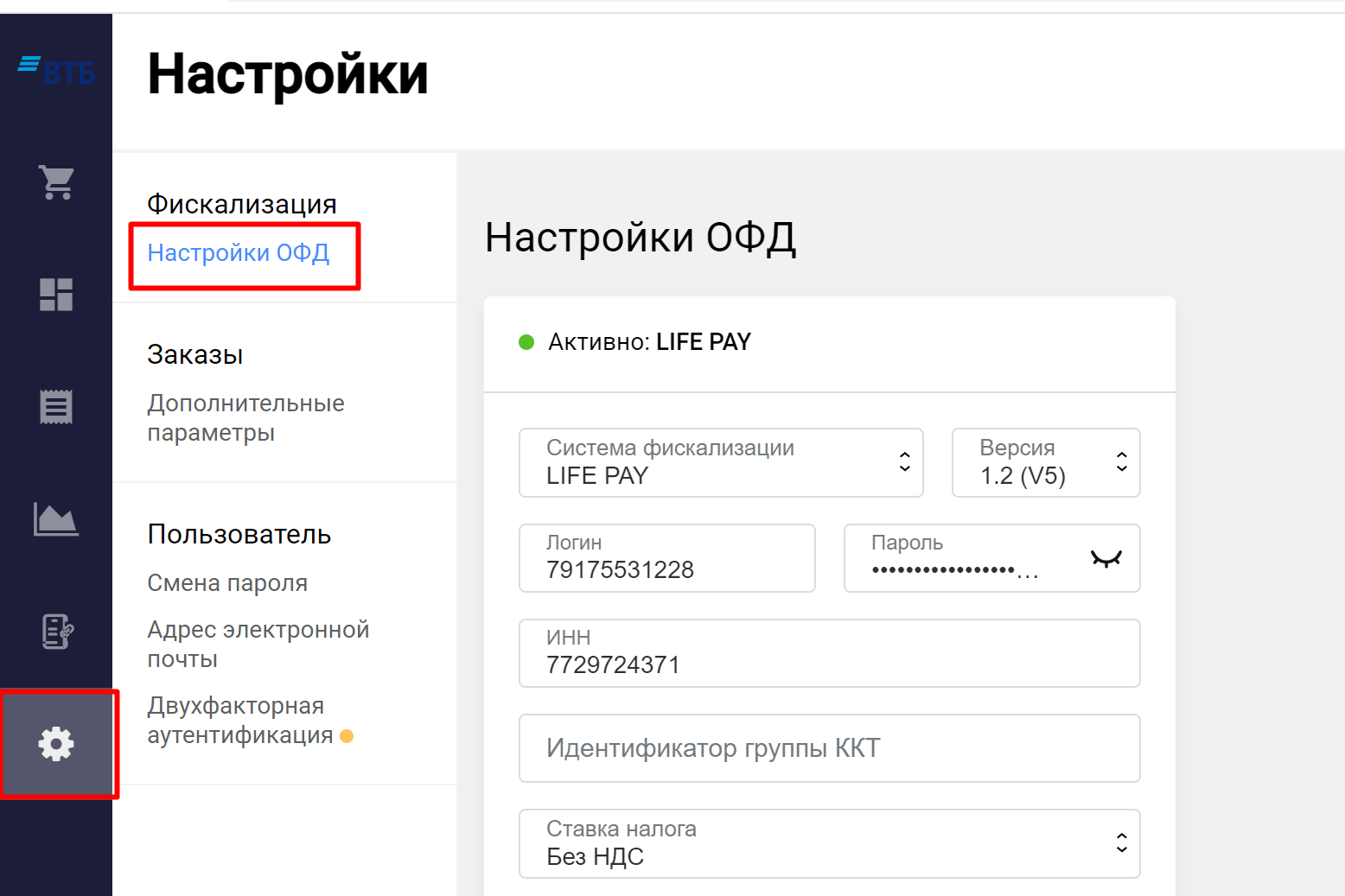This screenshot has height=896, width=1345.
Task: Open Смена пароля page
Action: 227,583
